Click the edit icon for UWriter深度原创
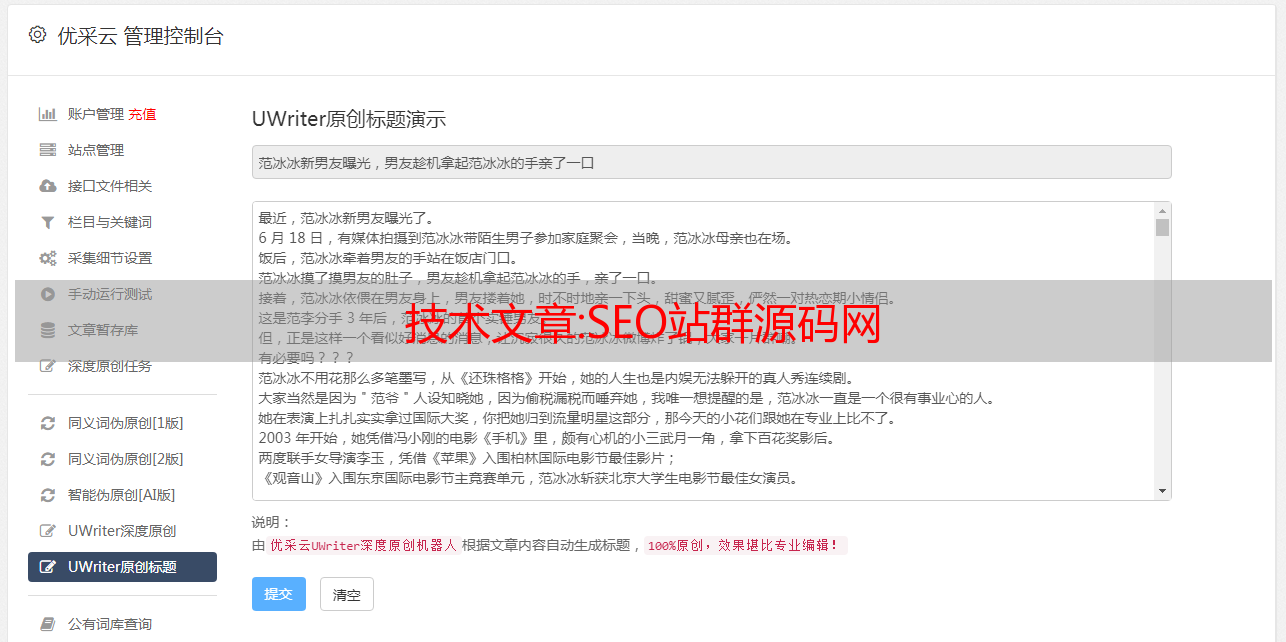Viewport: 1286px width, 642px height. coord(47,531)
